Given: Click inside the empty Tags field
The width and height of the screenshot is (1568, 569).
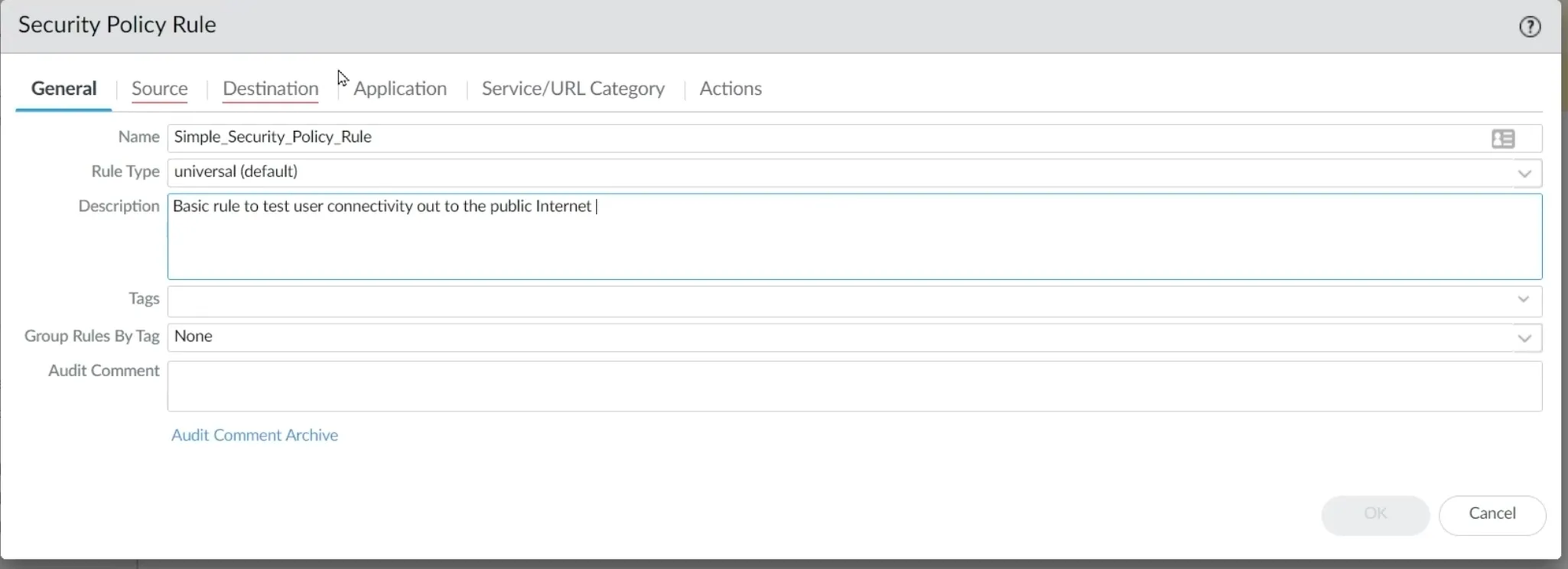Looking at the screenshot, I should point(839,301).
